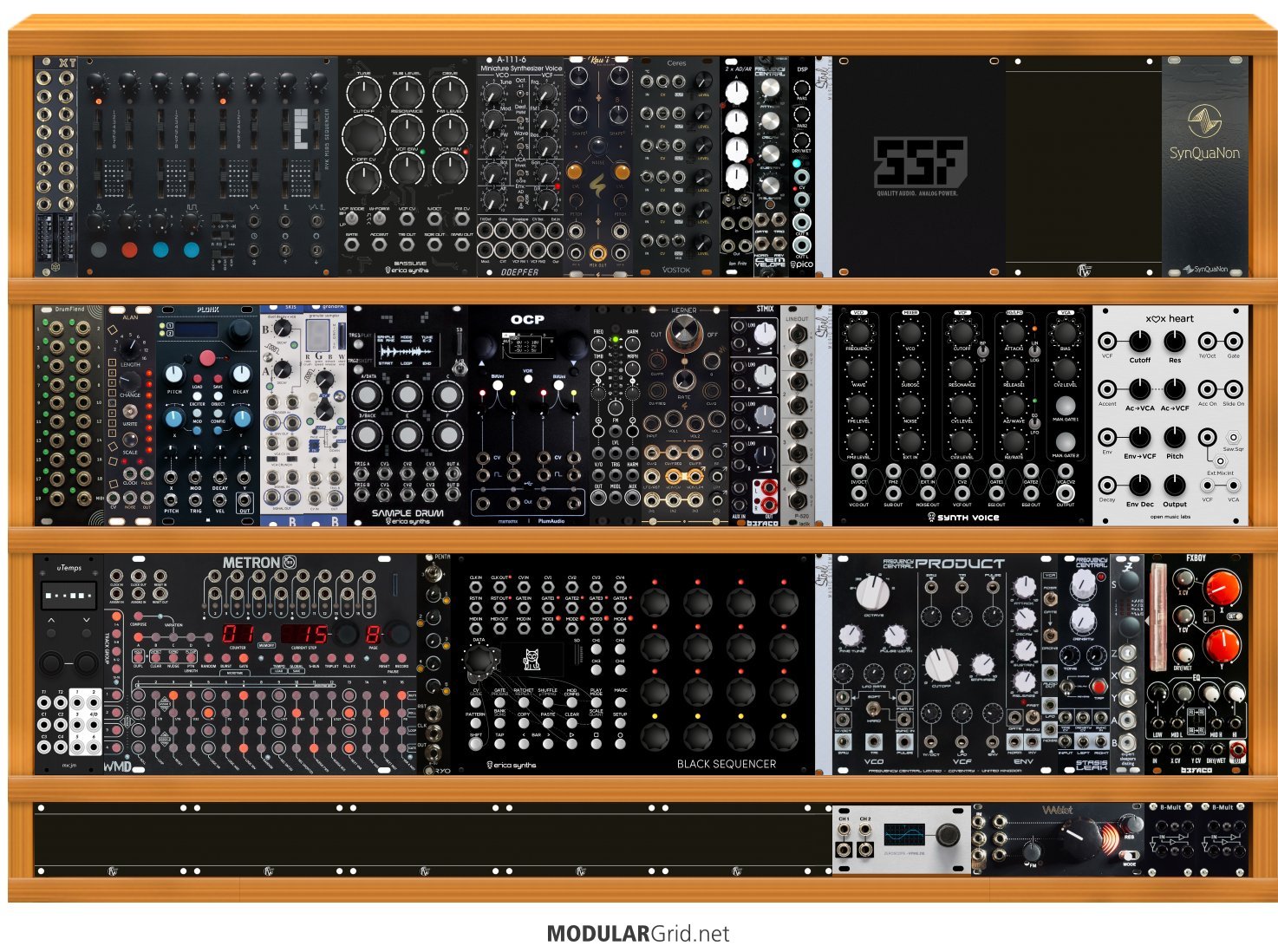The width and height of the screenshot is (1278, 952).
Task: Click the DrumFiend module
Action: coord(69,414)
